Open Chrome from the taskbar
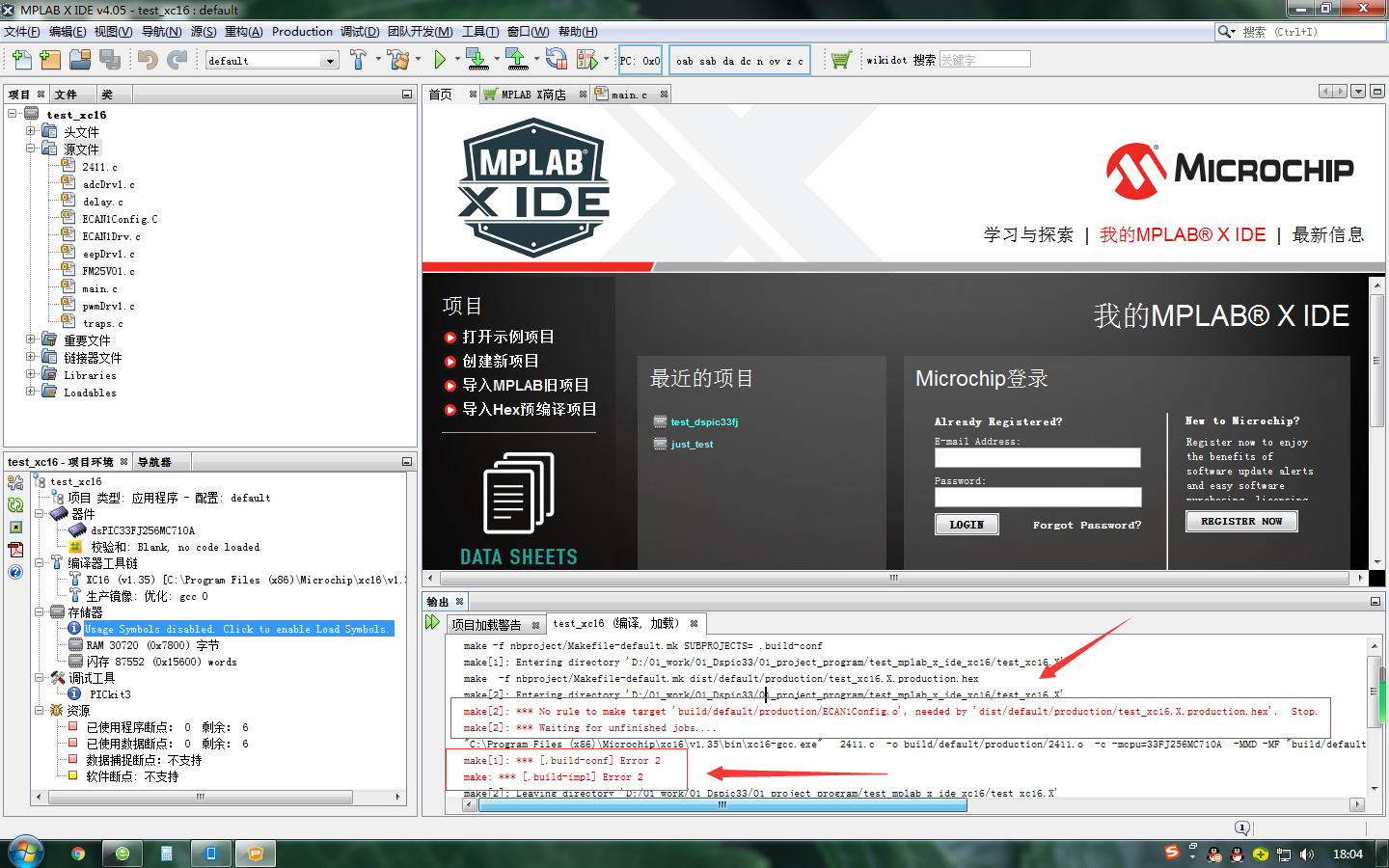This screenshot has height=868, width=1389. pos(78,854)
